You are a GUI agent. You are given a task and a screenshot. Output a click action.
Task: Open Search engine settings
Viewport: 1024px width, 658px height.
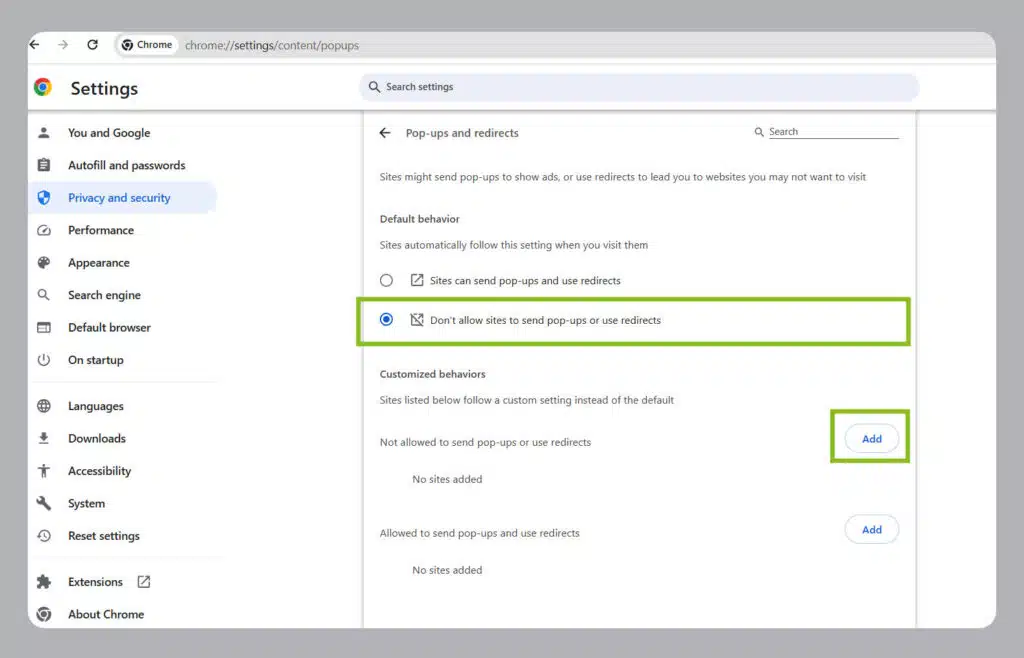[104, 295]
